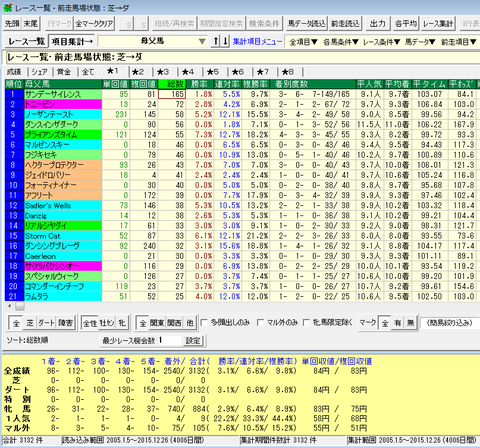Click the 設定 button

click(x=193, y=341)
